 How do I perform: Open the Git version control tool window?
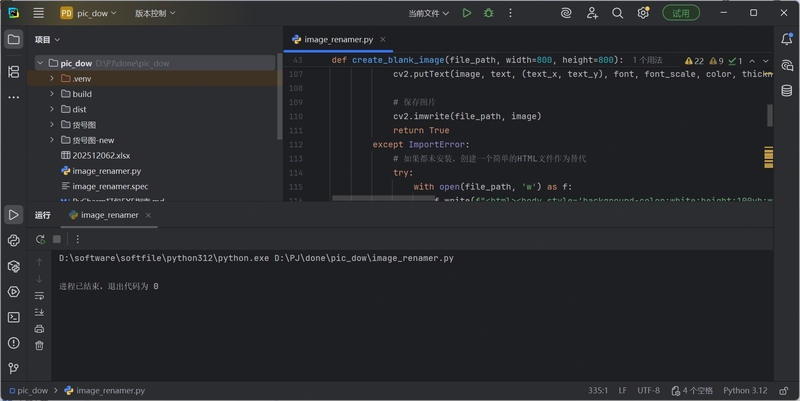tap(13, 368)
